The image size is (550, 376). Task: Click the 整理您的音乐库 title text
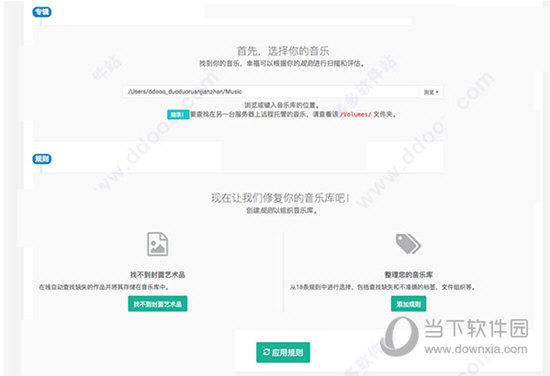click(409, 275)
